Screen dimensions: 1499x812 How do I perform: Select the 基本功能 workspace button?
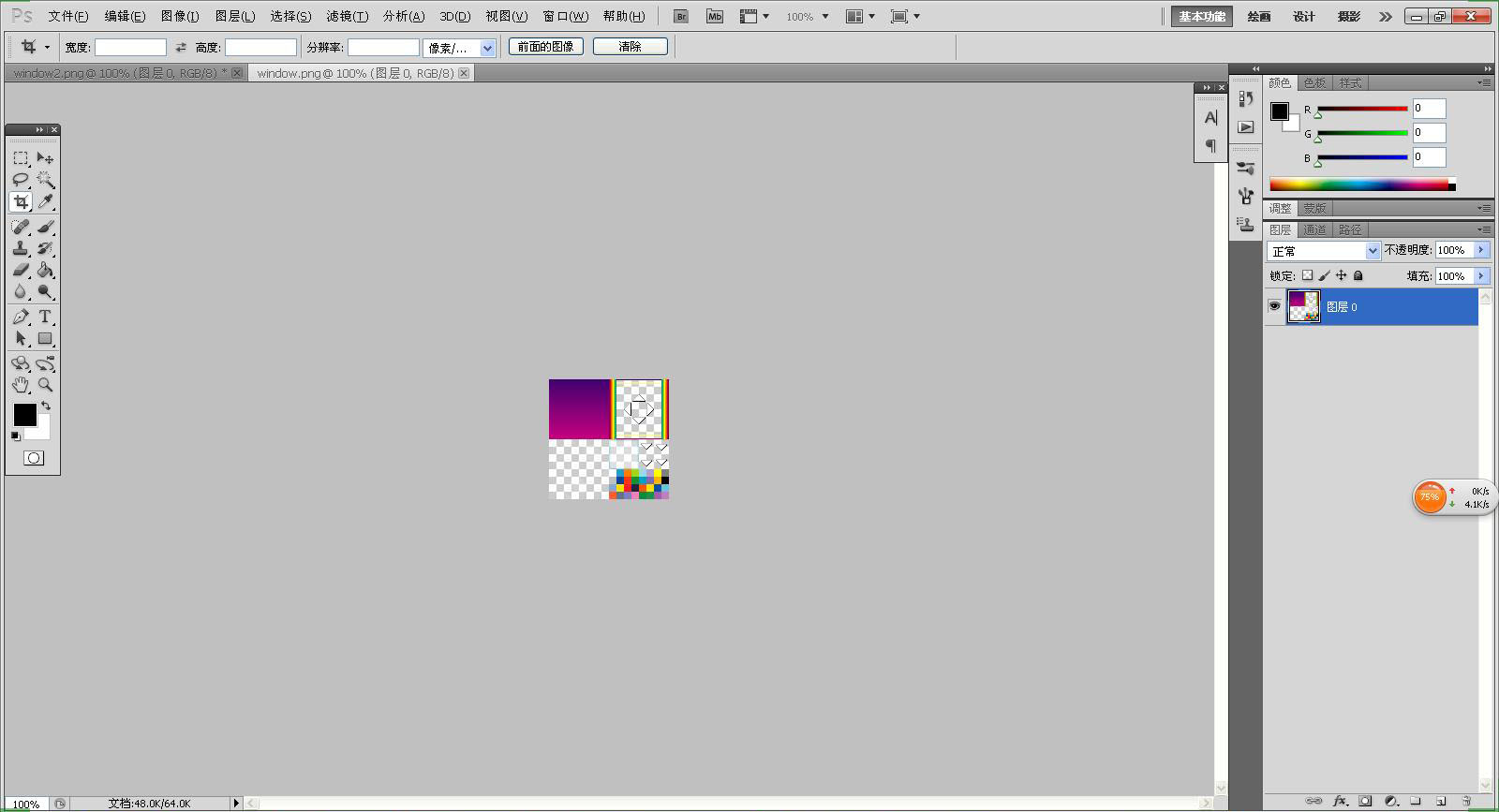click(1202, 17)
